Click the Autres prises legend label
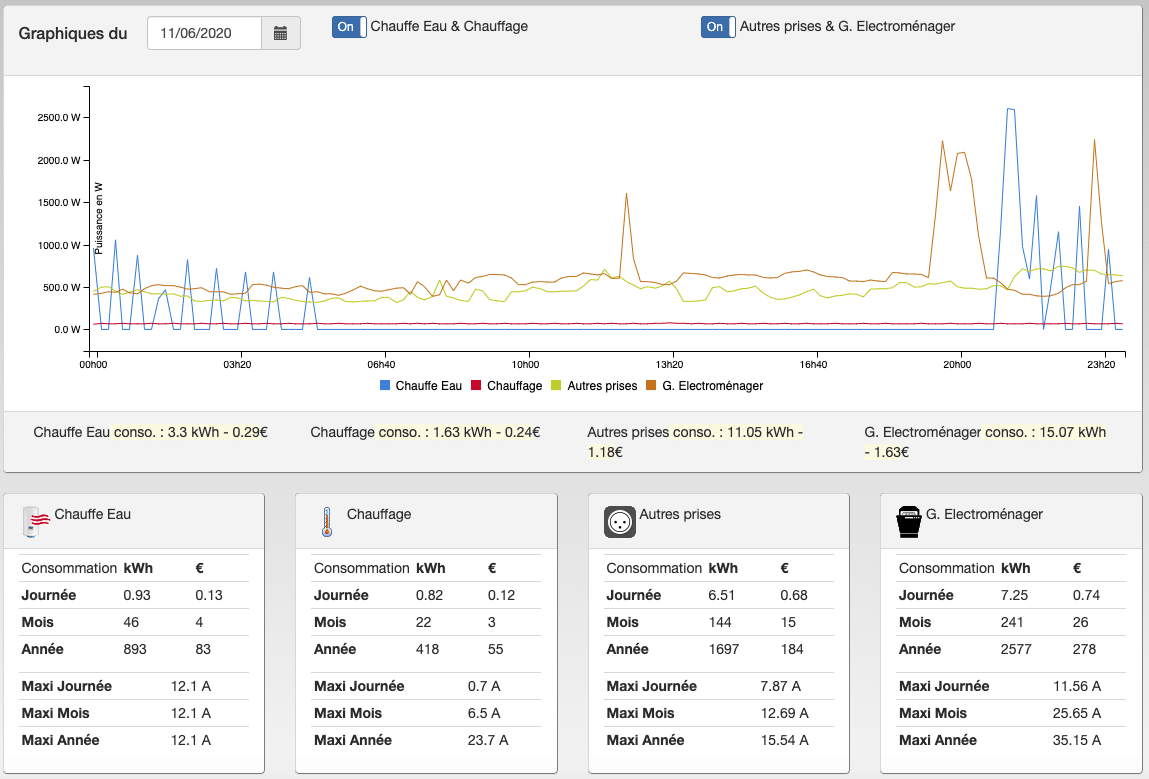1149x779 pixels. (602, 385)
